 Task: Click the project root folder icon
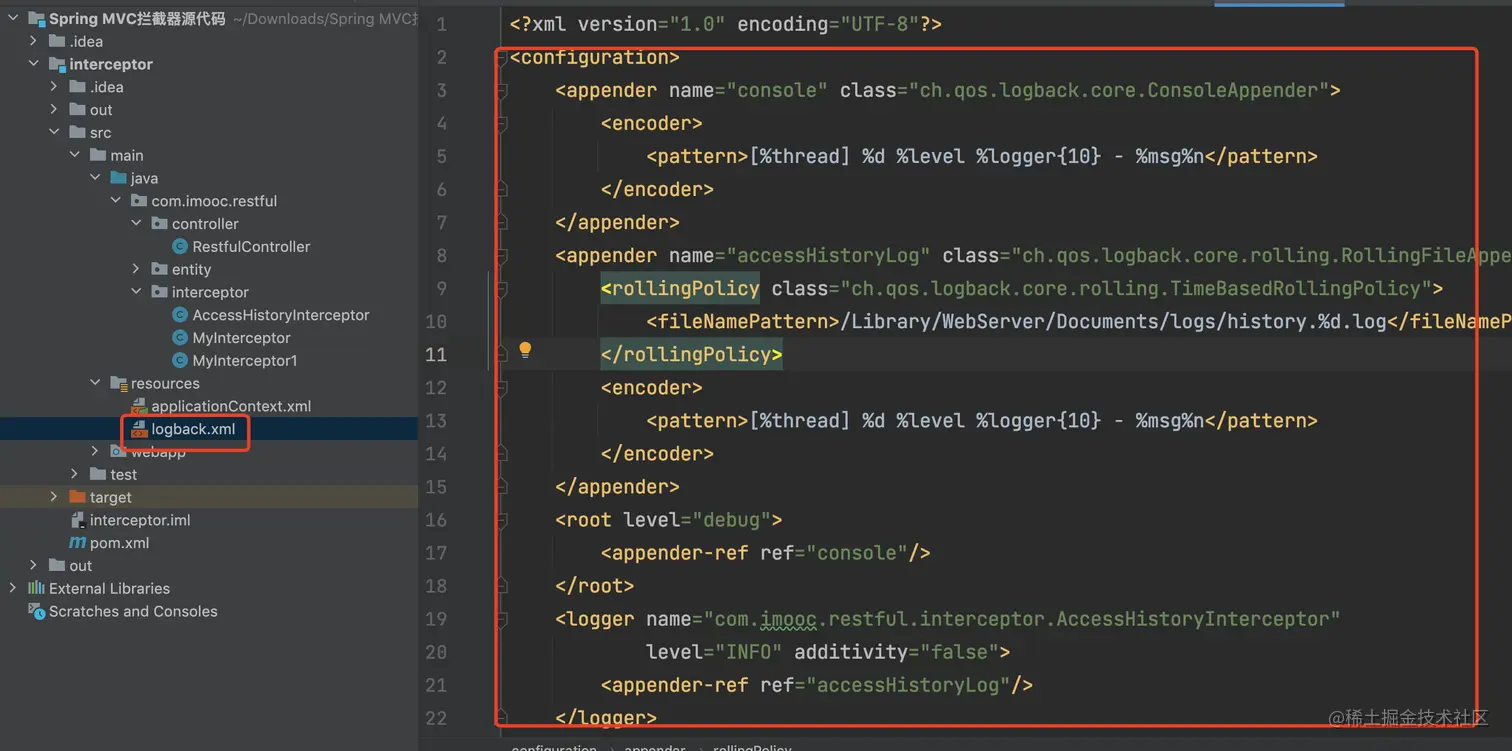36,19
